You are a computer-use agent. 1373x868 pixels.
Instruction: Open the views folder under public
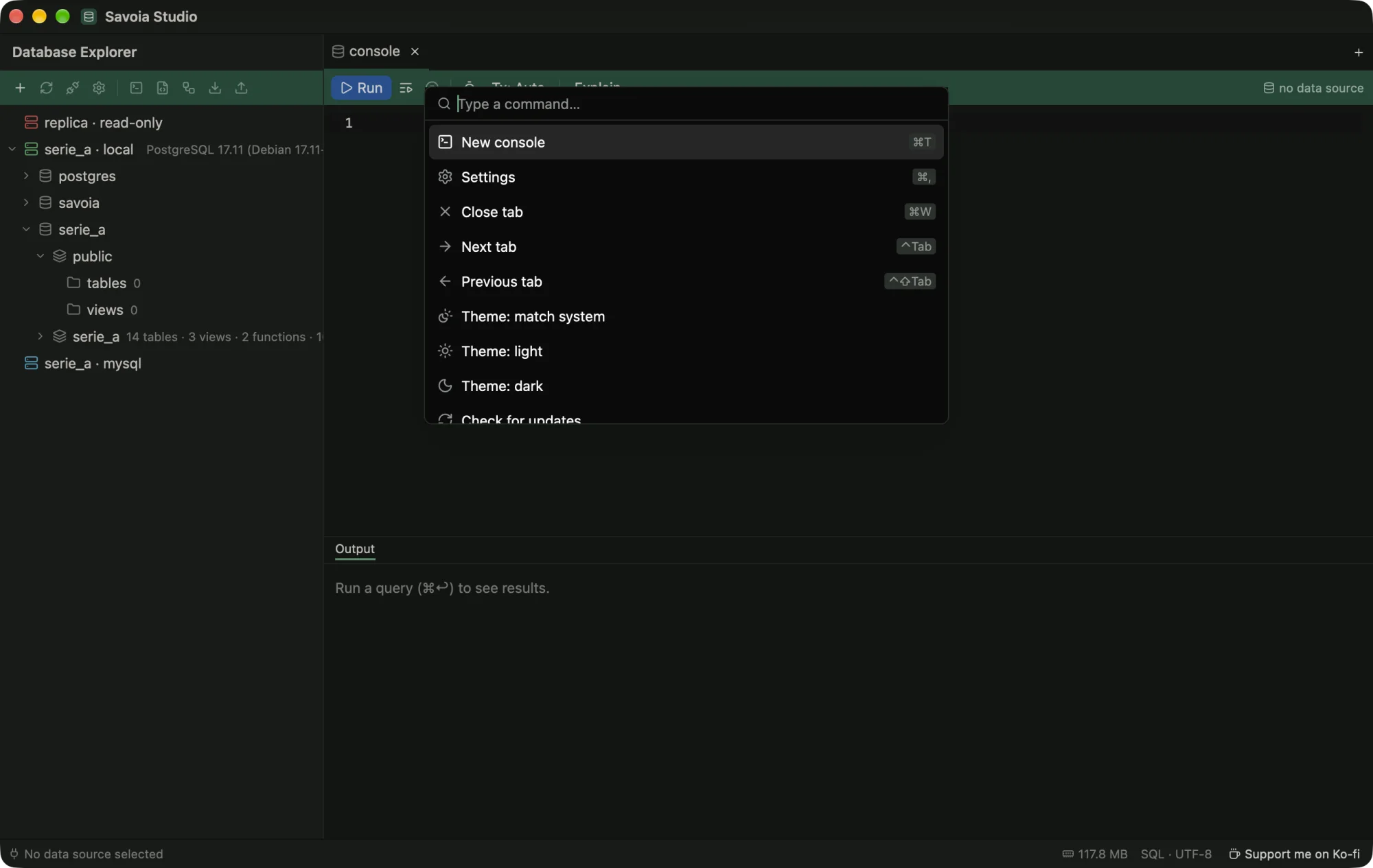click(162, 309)
